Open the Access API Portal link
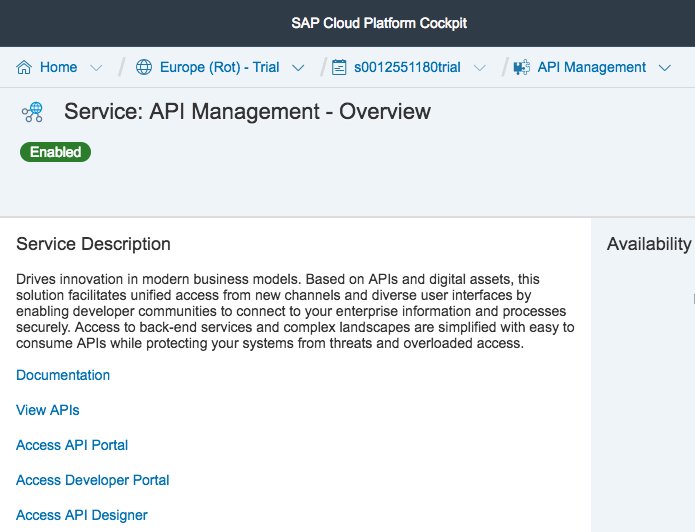695x532 pixels. (72, 445)
